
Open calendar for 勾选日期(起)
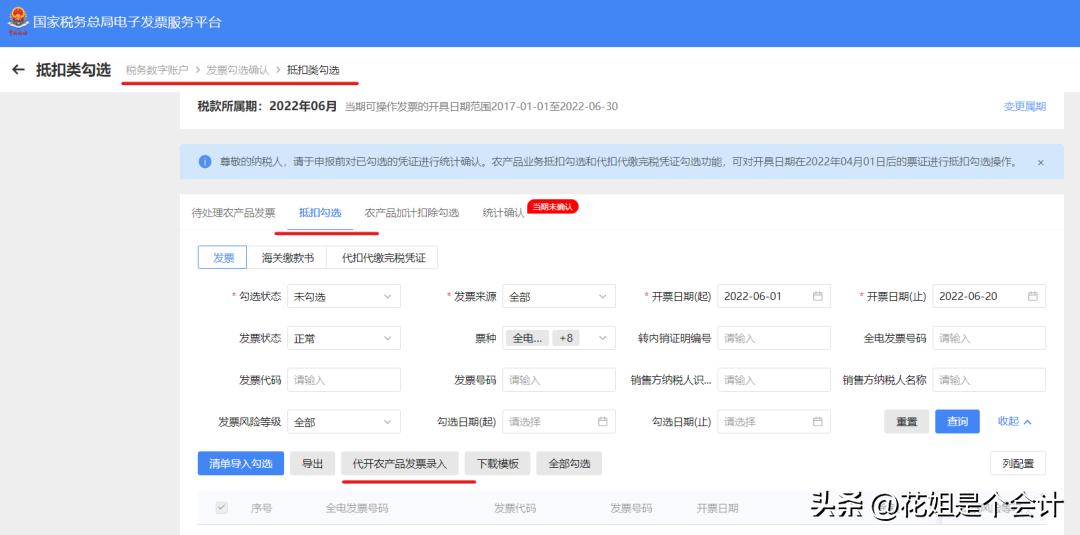[603, 421]
